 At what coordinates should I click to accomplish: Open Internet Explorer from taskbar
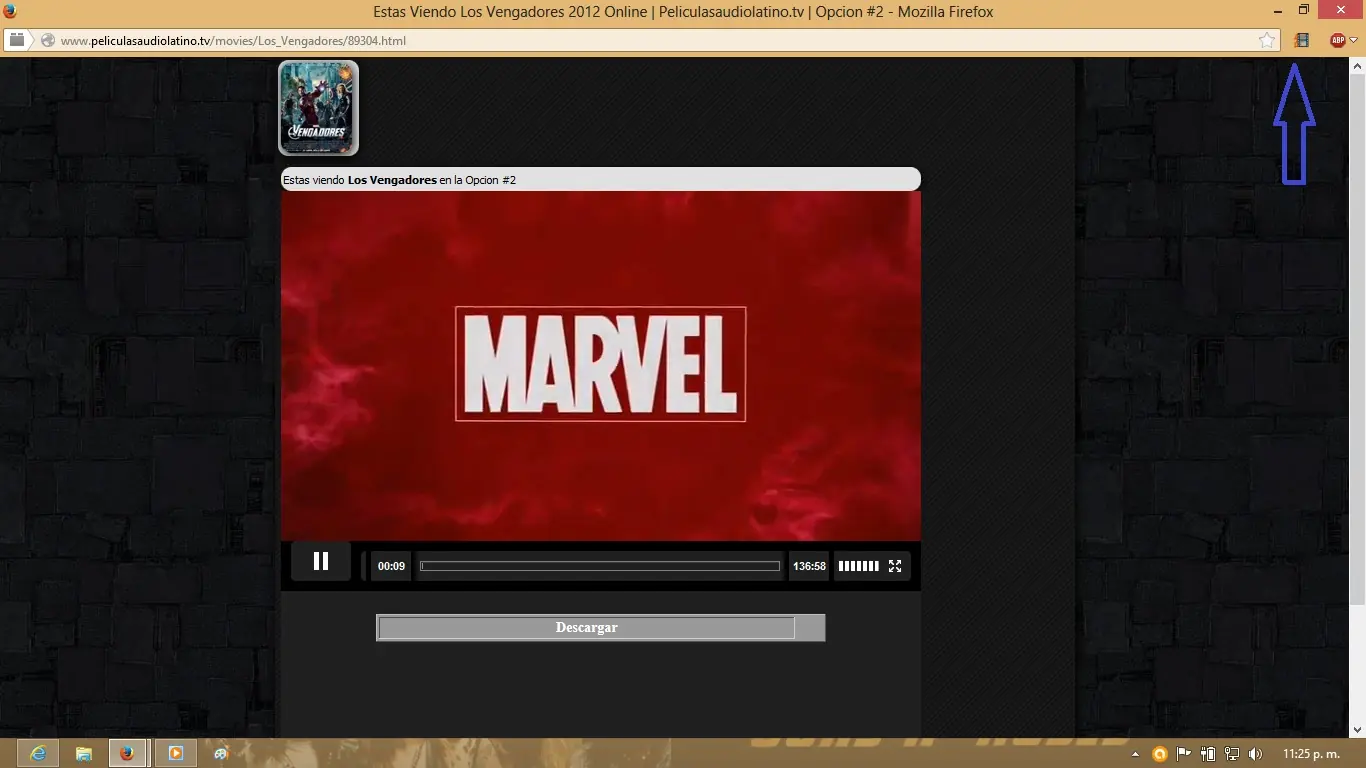pyautogui.click(x=38, y=753)
